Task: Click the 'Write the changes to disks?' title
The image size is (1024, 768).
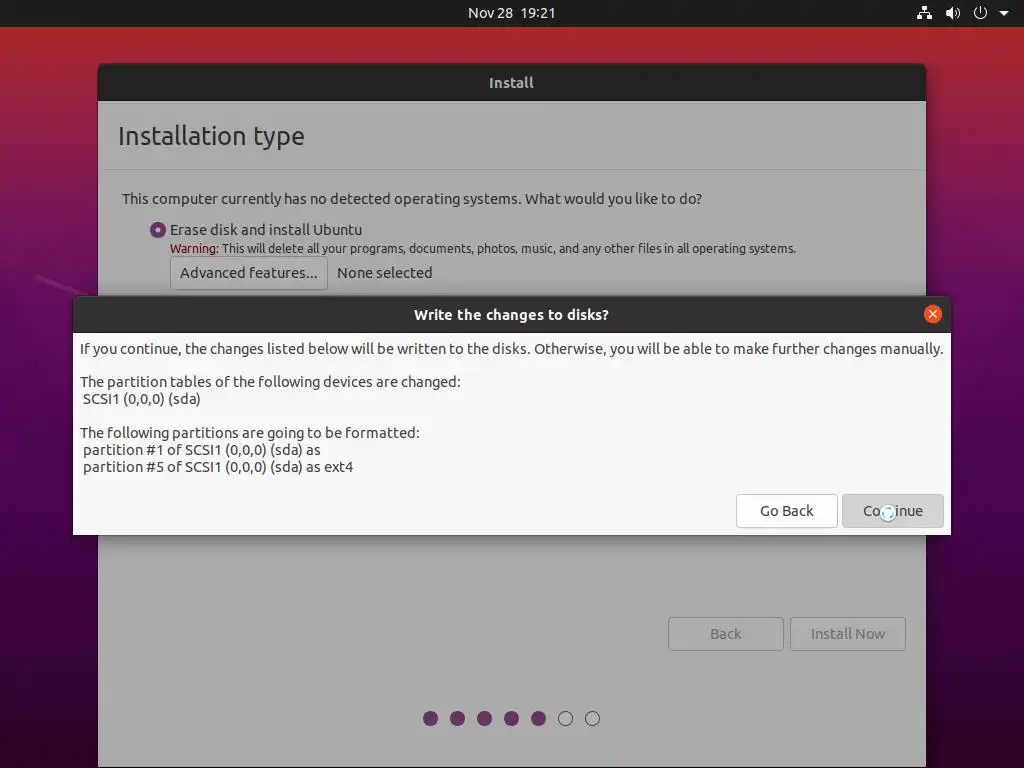Action: [x=511, y=315]
